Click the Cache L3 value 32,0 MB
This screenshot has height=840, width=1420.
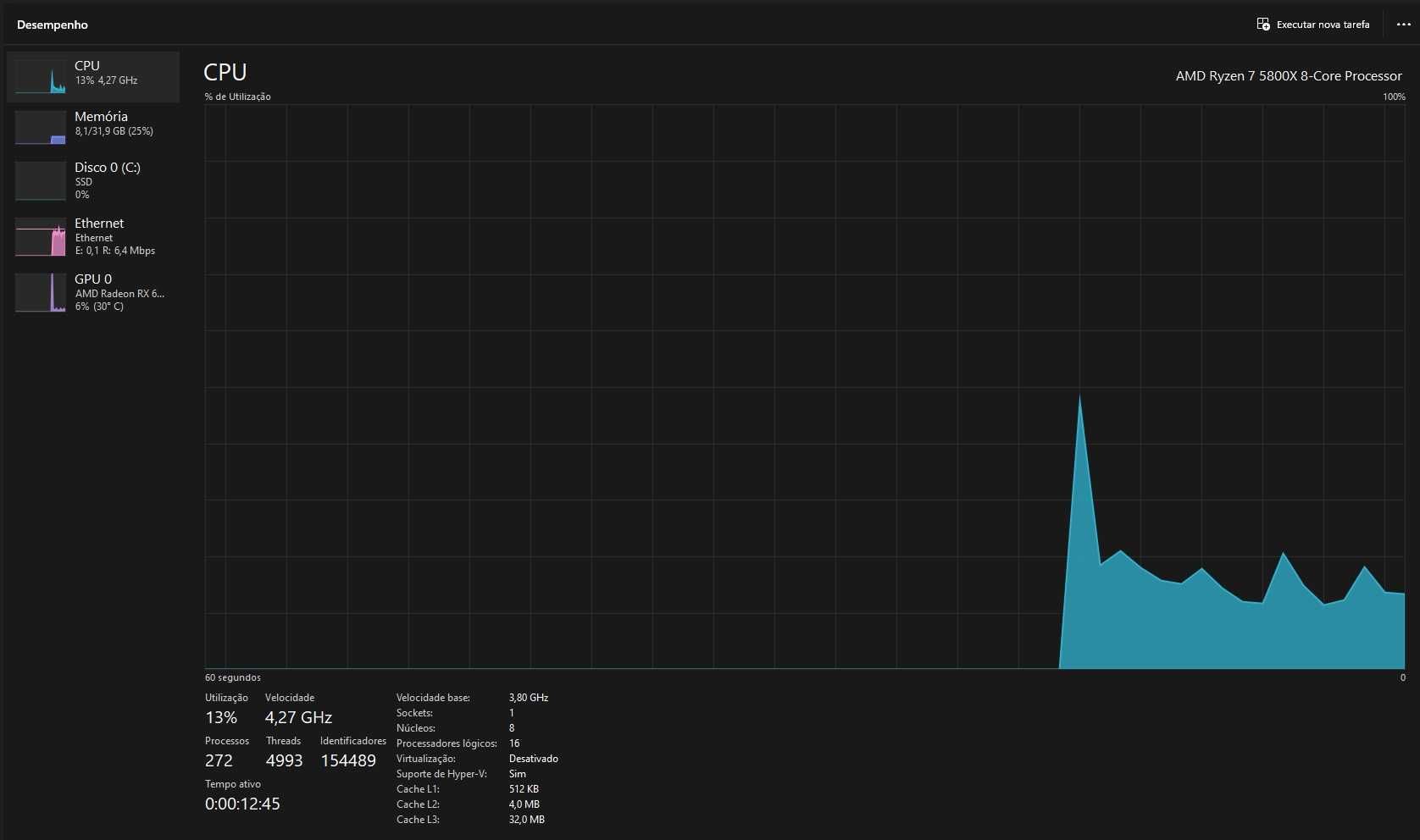click(x=527, y=820)
